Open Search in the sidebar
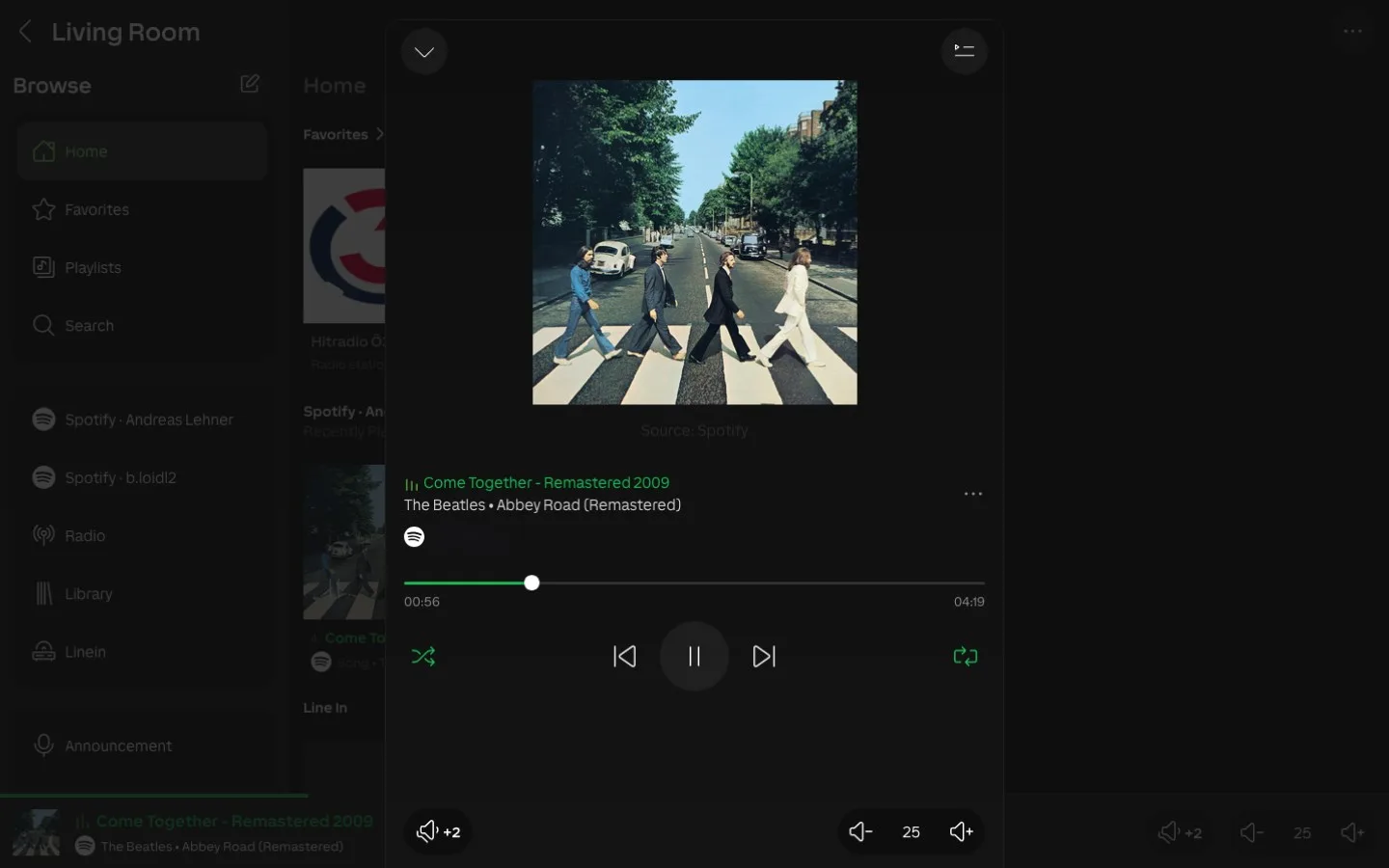 click(x=142, y=325)
